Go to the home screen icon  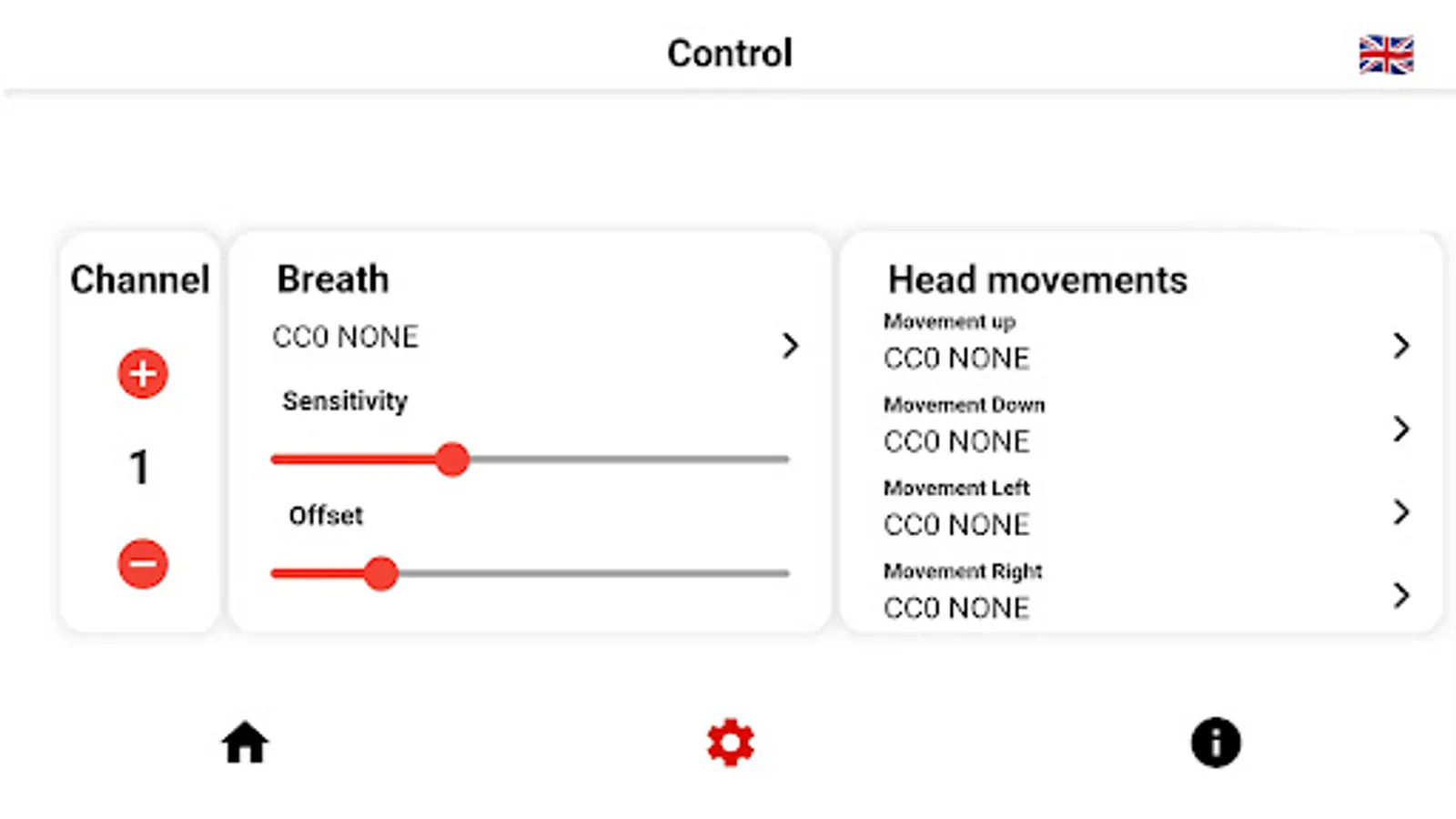click(245, 743)
